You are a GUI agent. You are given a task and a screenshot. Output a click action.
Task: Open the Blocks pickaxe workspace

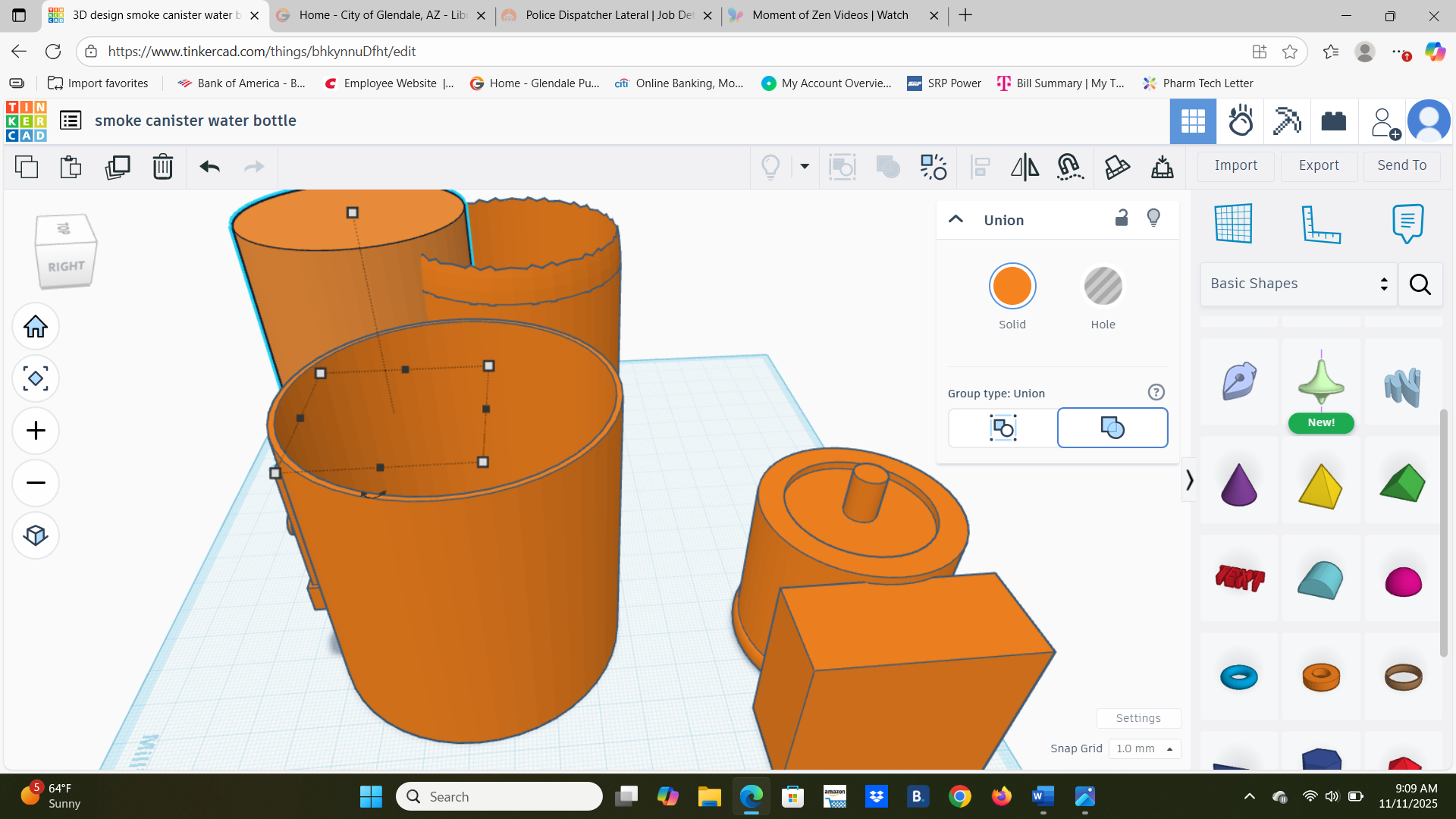tap(1287, 121)
